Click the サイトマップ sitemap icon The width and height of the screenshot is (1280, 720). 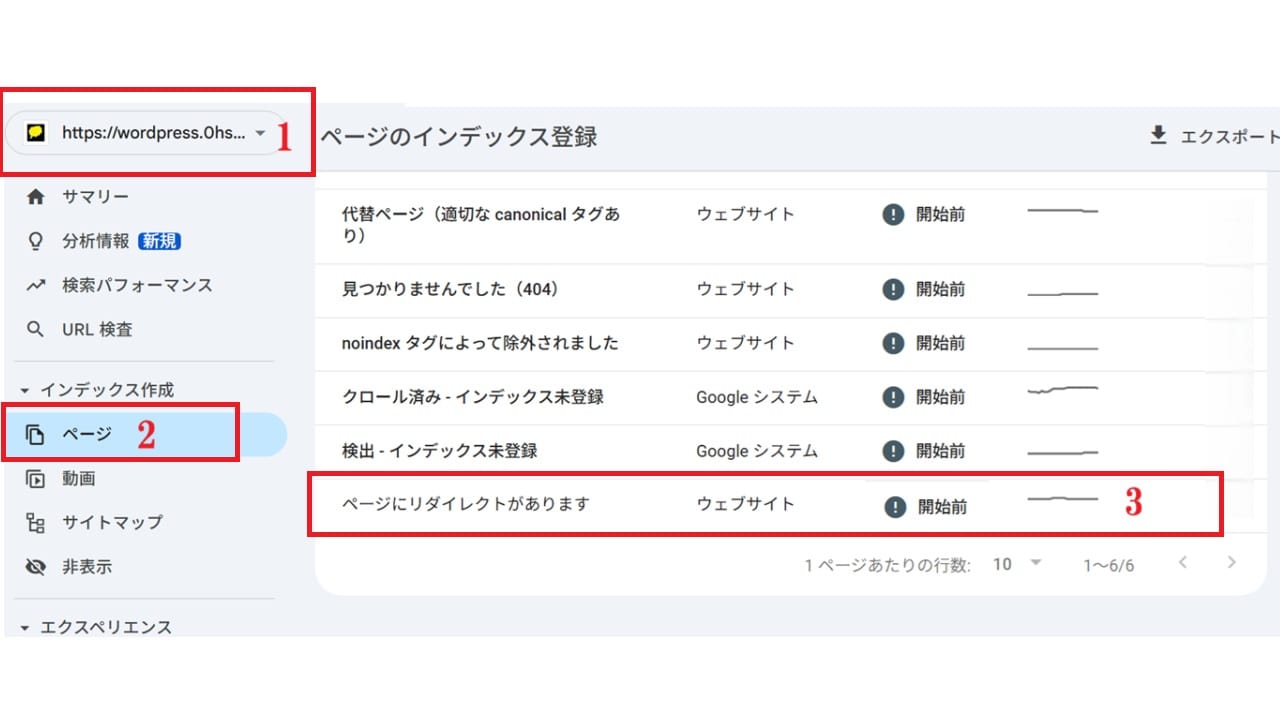click(x=36, y=522)
